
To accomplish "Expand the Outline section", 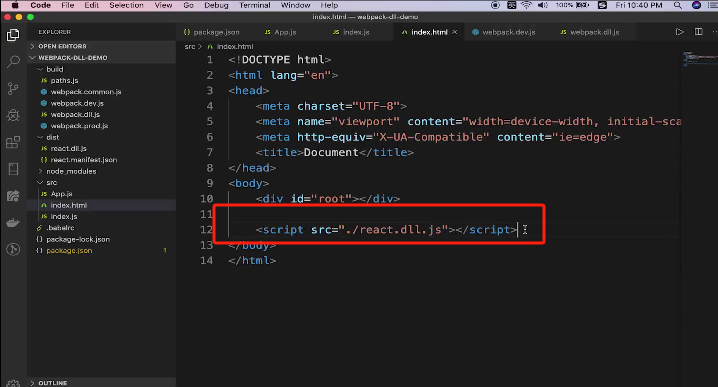I will coord(102,382).
